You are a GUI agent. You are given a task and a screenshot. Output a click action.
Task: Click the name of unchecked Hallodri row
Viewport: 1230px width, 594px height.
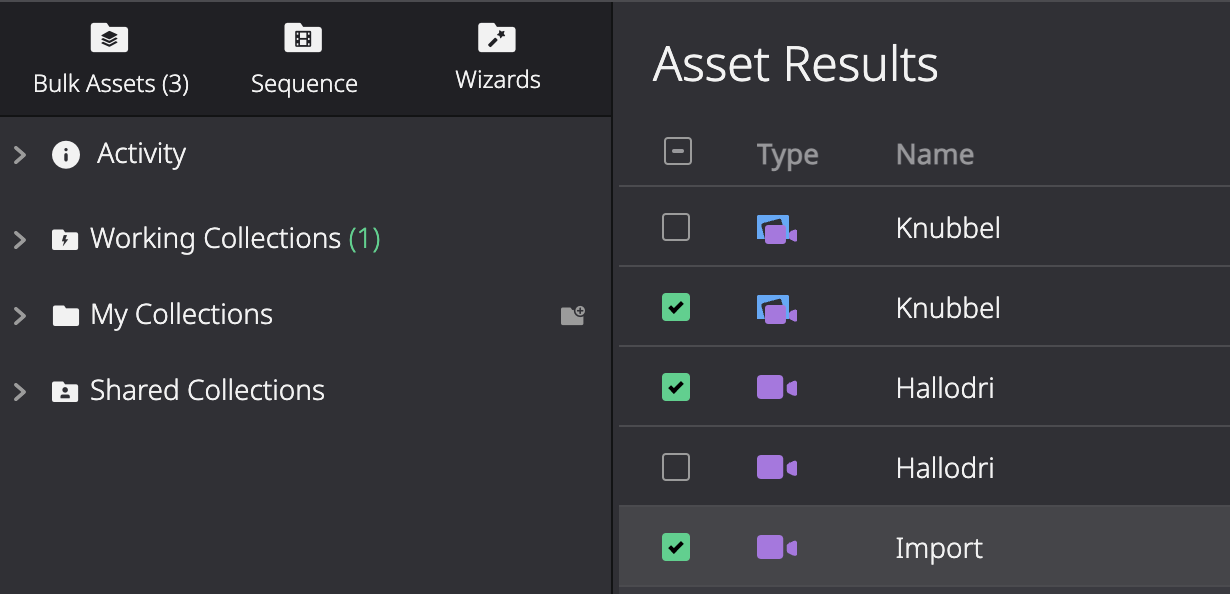(945, 467)
